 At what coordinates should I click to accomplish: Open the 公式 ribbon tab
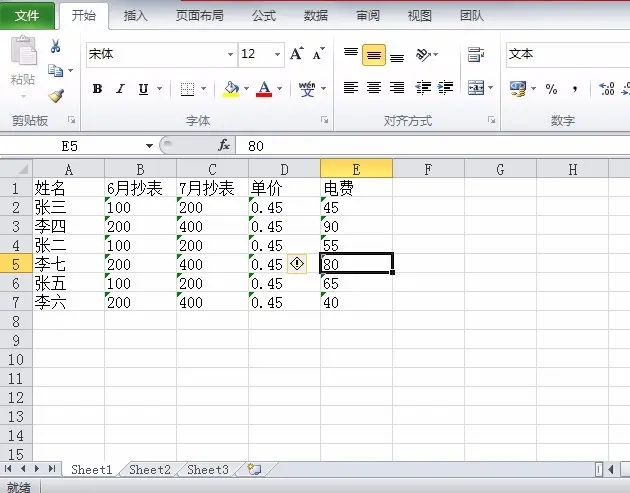264,16
